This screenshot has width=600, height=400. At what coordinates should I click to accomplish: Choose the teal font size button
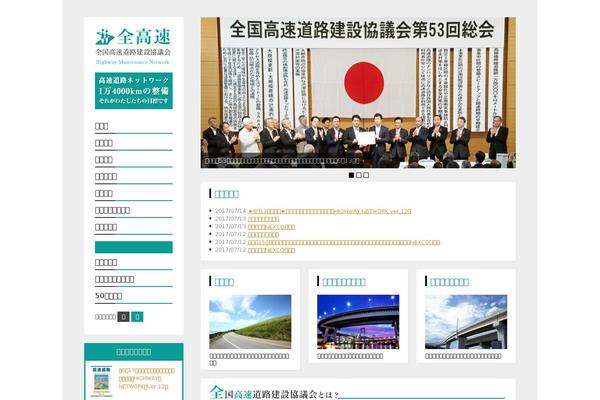(x=137, y=317)
